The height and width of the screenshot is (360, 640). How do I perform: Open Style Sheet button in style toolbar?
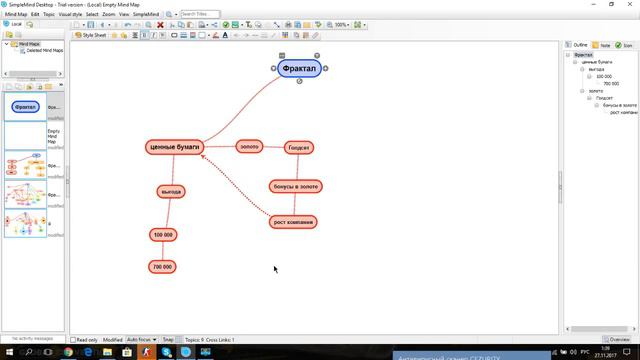(x=90, y=36)
